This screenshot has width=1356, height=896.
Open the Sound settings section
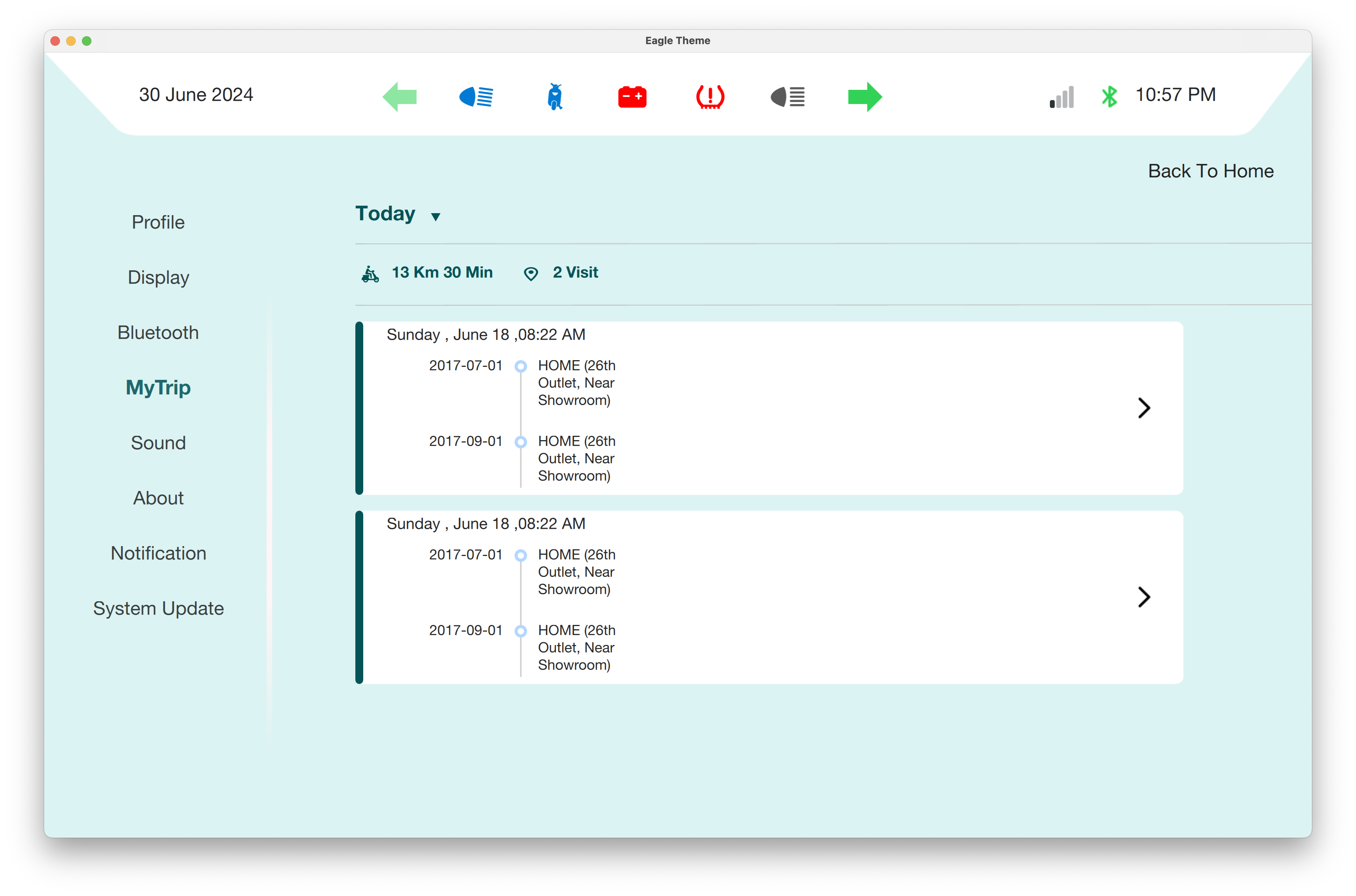pos(158,443)
